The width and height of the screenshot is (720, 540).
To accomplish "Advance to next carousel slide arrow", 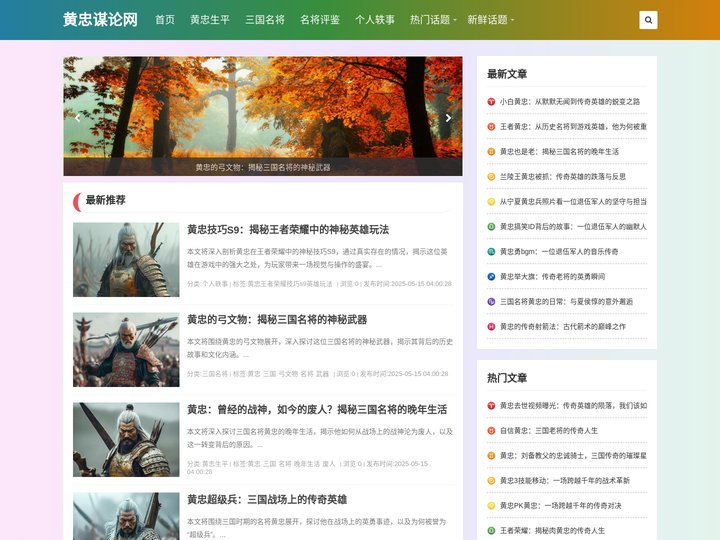I will (x=449, y=118).
